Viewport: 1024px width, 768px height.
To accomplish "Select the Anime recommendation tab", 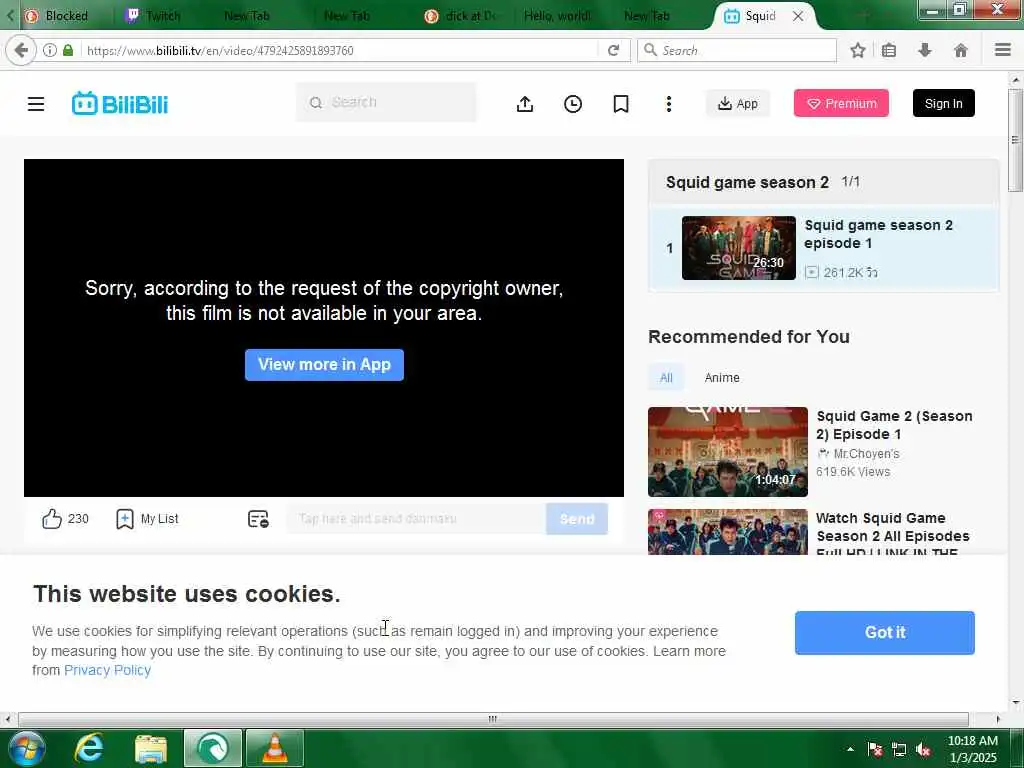I will coord(722,377).
